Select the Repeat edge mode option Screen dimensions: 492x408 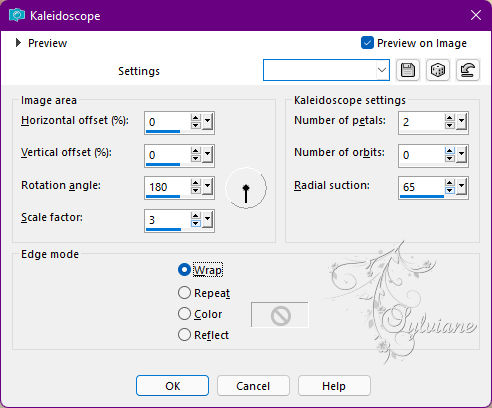pyautogui.click(x=184, y=293)
